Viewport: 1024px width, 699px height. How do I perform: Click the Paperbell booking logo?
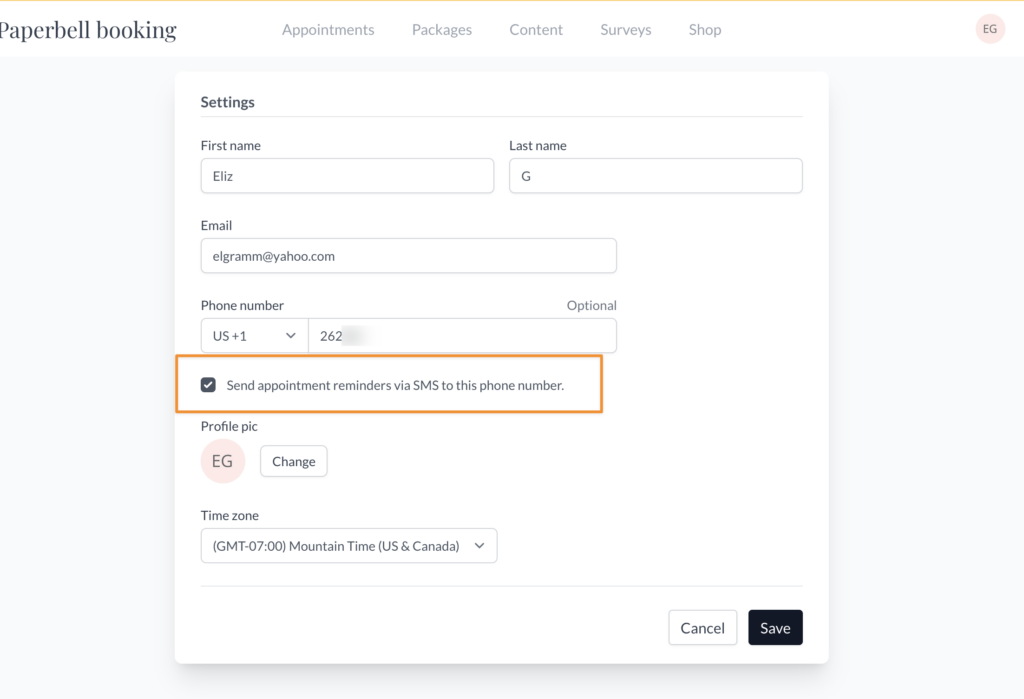click(x=88, y=30)
